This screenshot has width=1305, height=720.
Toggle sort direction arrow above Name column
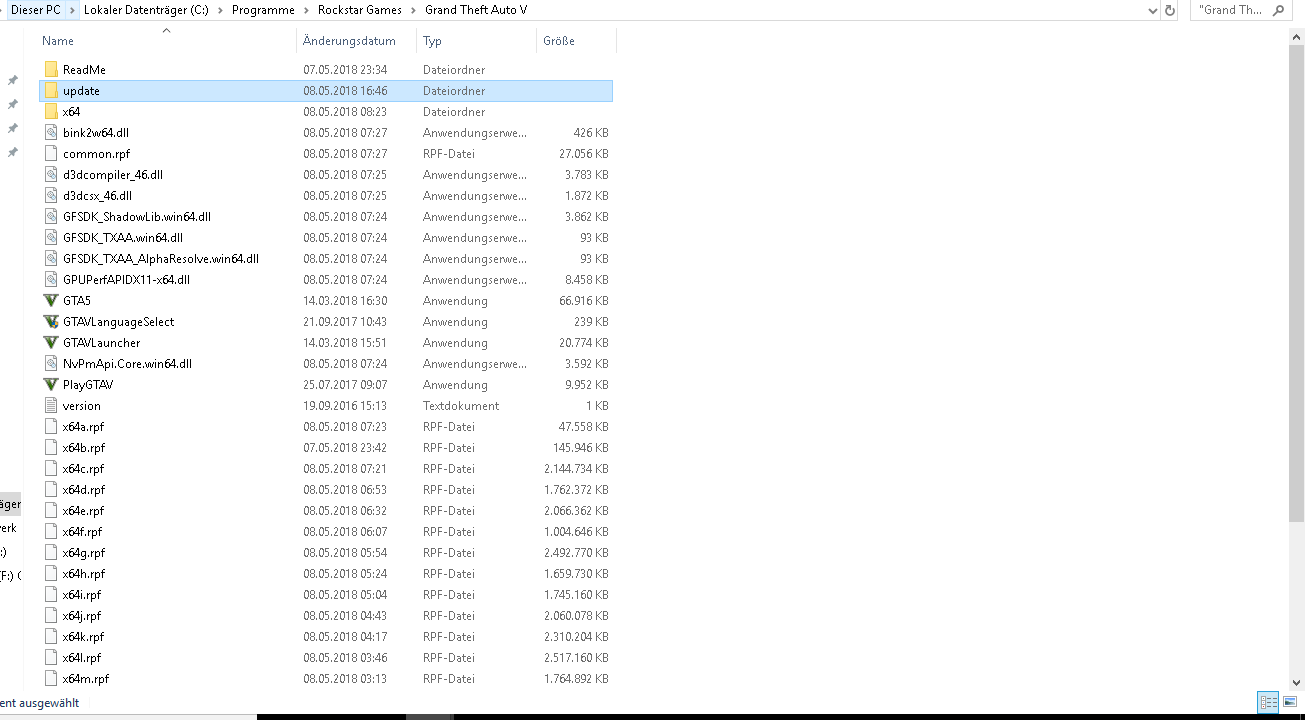tap(167, 30)
